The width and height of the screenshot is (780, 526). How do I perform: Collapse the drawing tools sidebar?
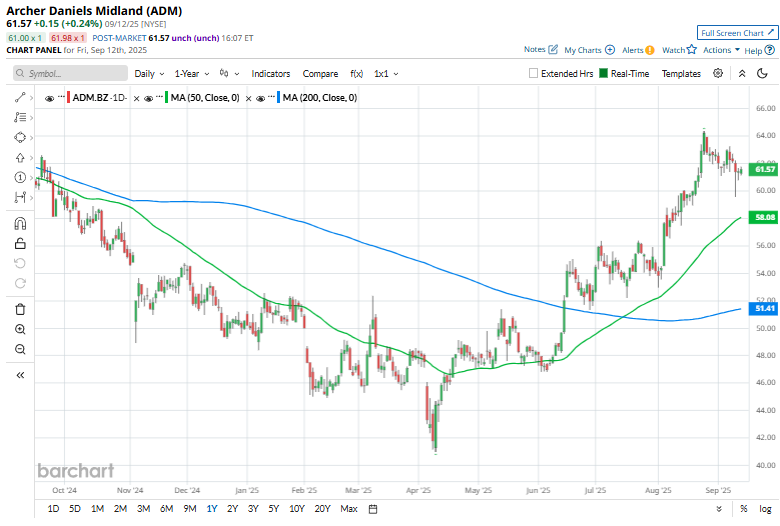point(20,375)
